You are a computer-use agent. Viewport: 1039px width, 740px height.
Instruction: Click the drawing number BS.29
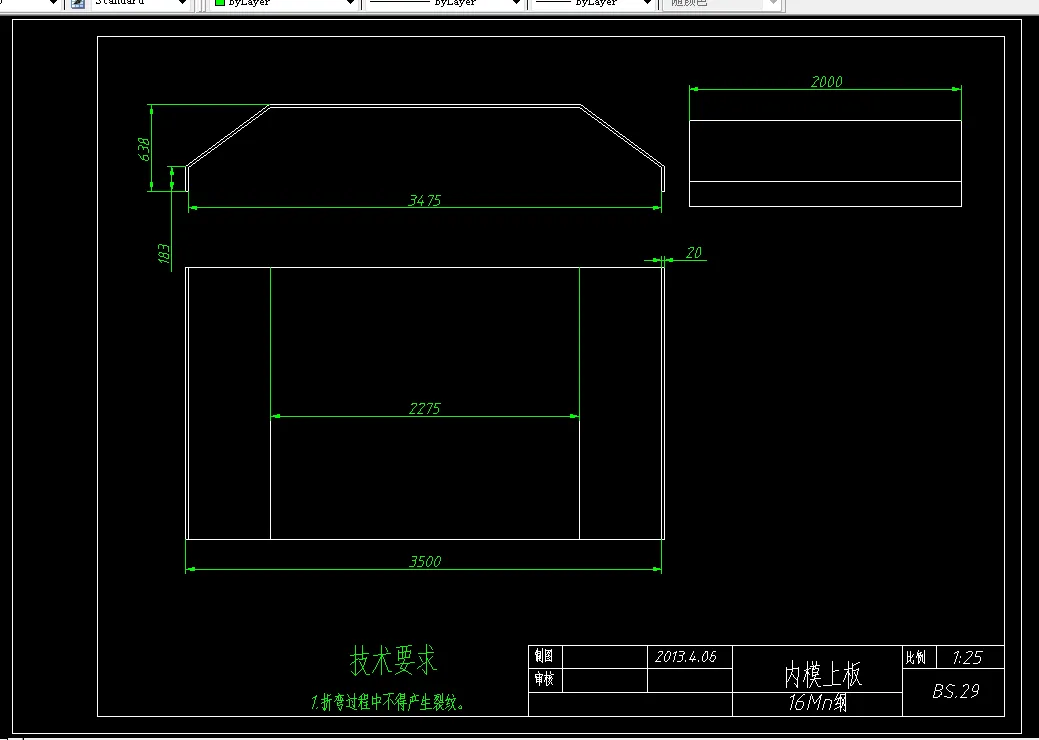click(956, 691)
